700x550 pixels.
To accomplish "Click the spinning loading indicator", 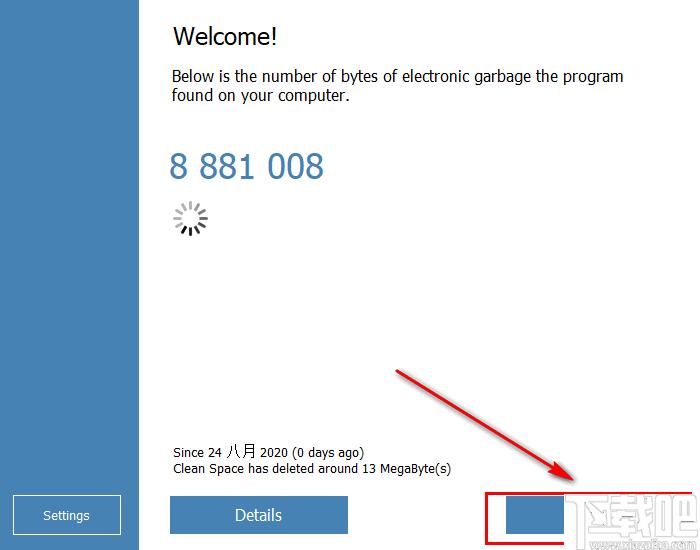I will pyautogui.click(x=190, y=219).
